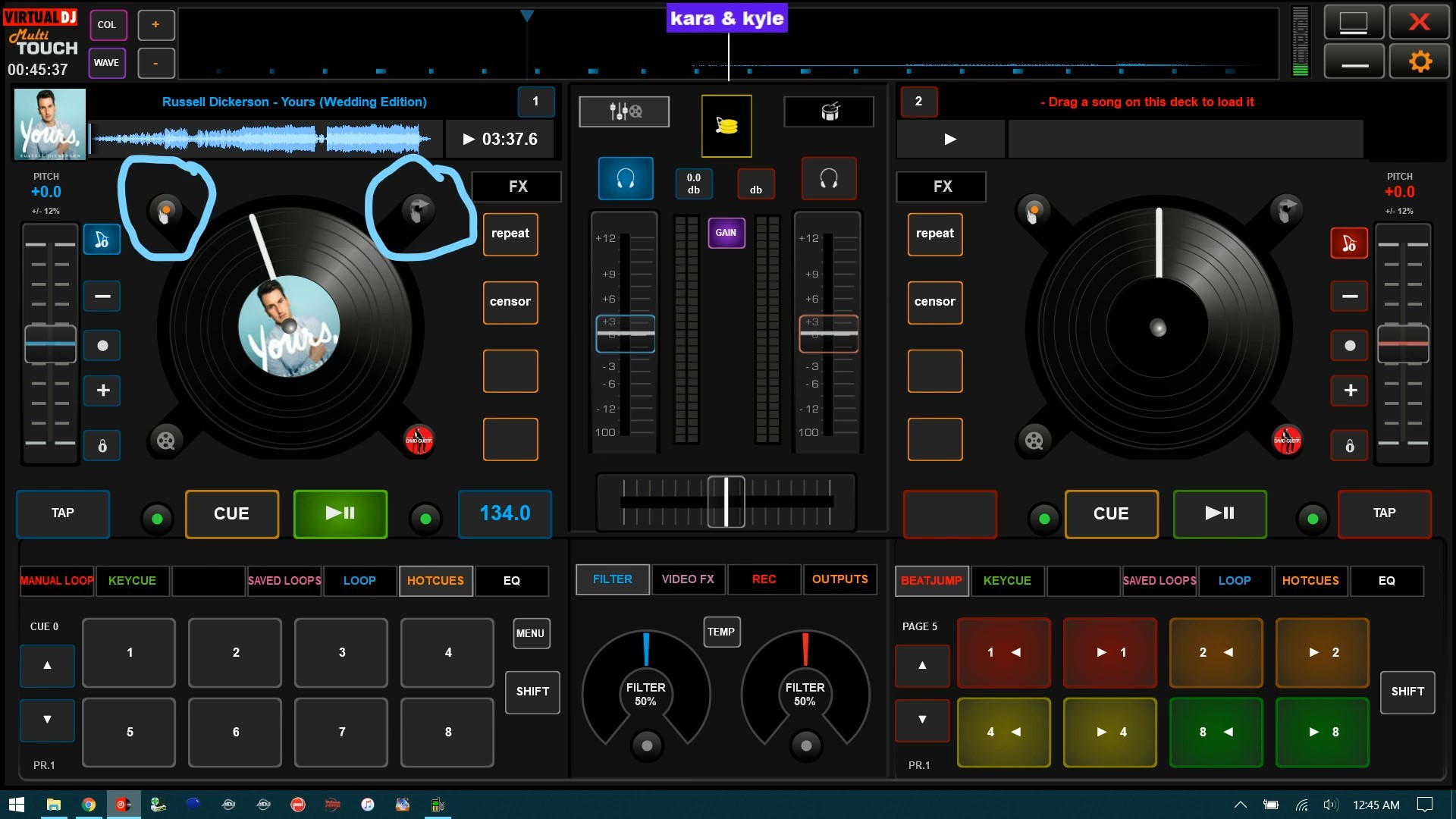Open the drum sampler icon
This screenshot has height=819, width=1456.
829,111
